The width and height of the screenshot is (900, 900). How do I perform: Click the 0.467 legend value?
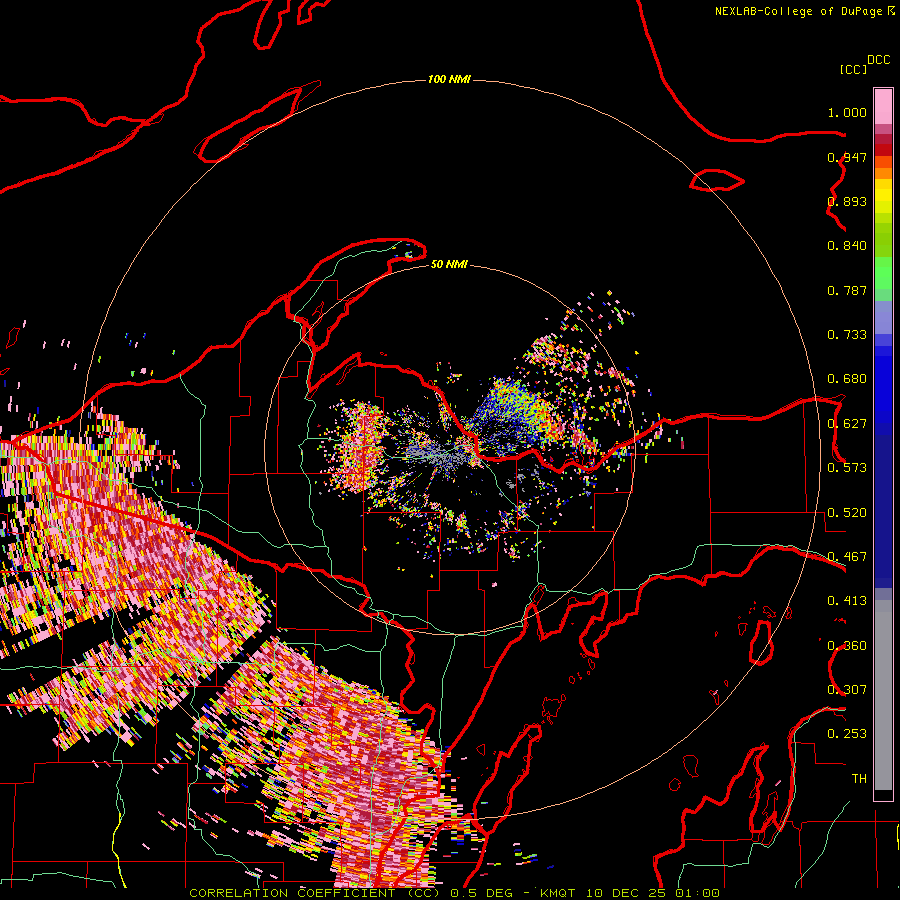pyautogui.click(x=847, y=557)
